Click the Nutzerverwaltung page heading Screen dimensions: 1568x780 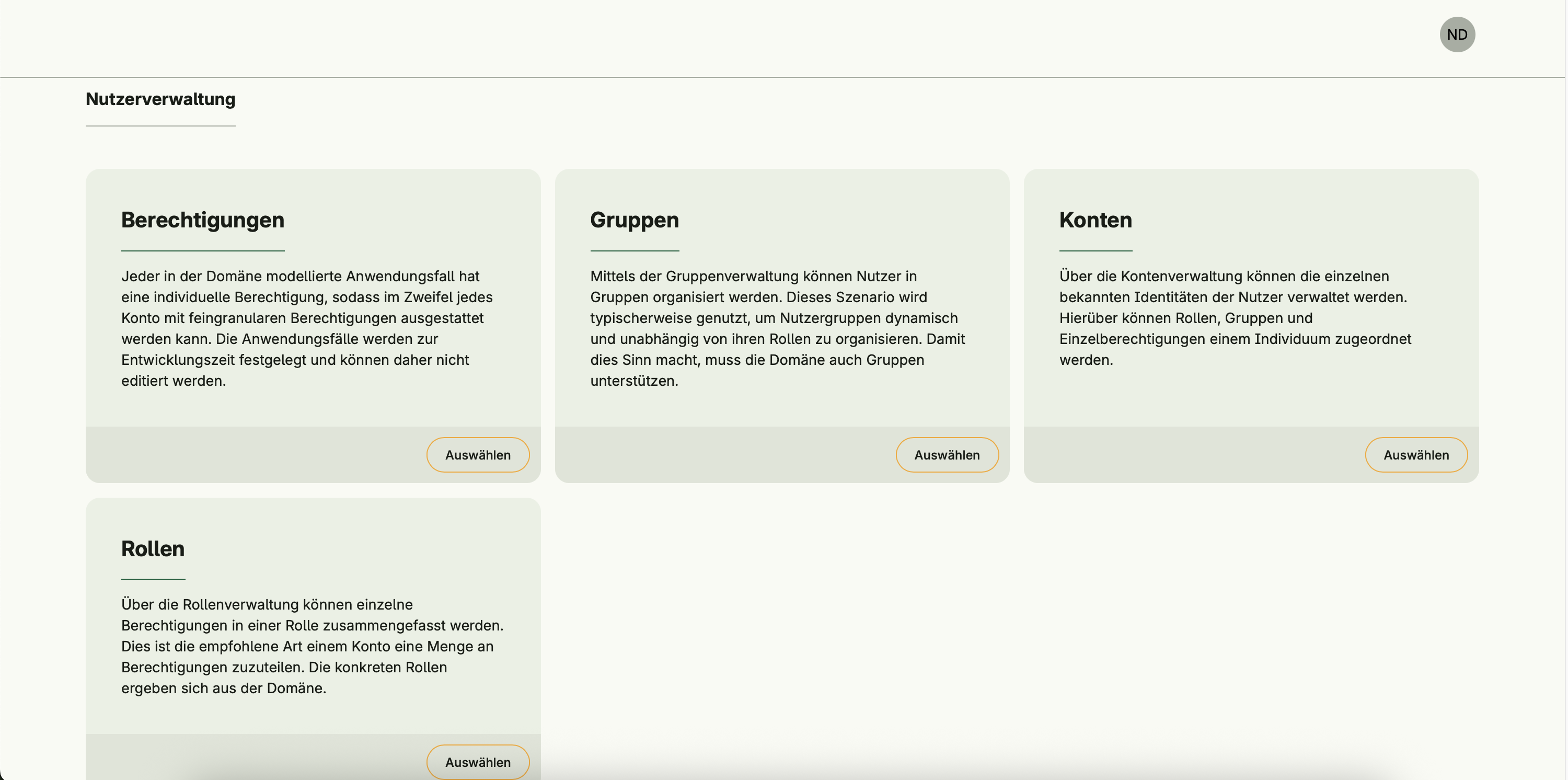click(x=160, y=99)
